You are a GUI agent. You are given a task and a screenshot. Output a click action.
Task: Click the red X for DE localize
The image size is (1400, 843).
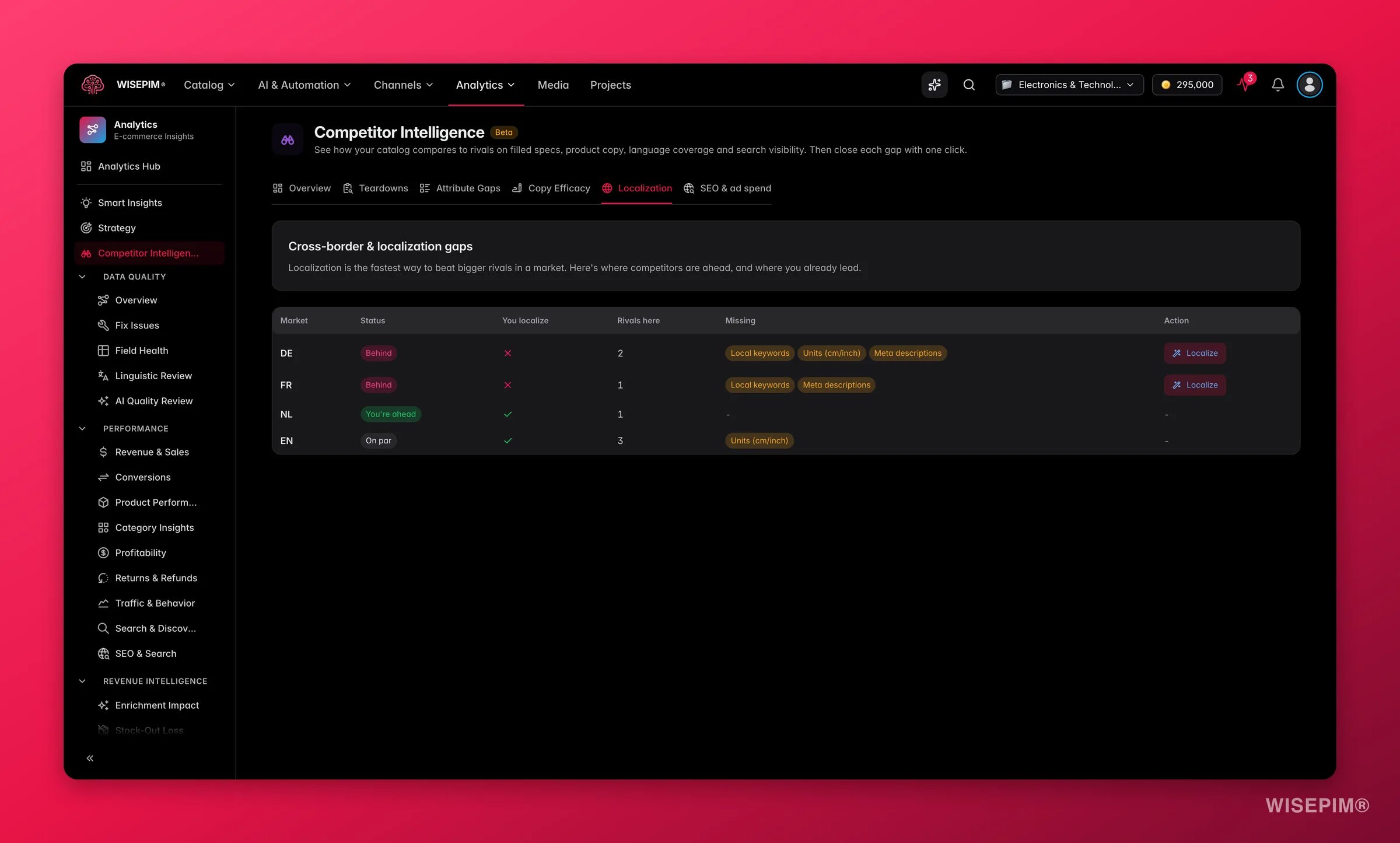508,353
